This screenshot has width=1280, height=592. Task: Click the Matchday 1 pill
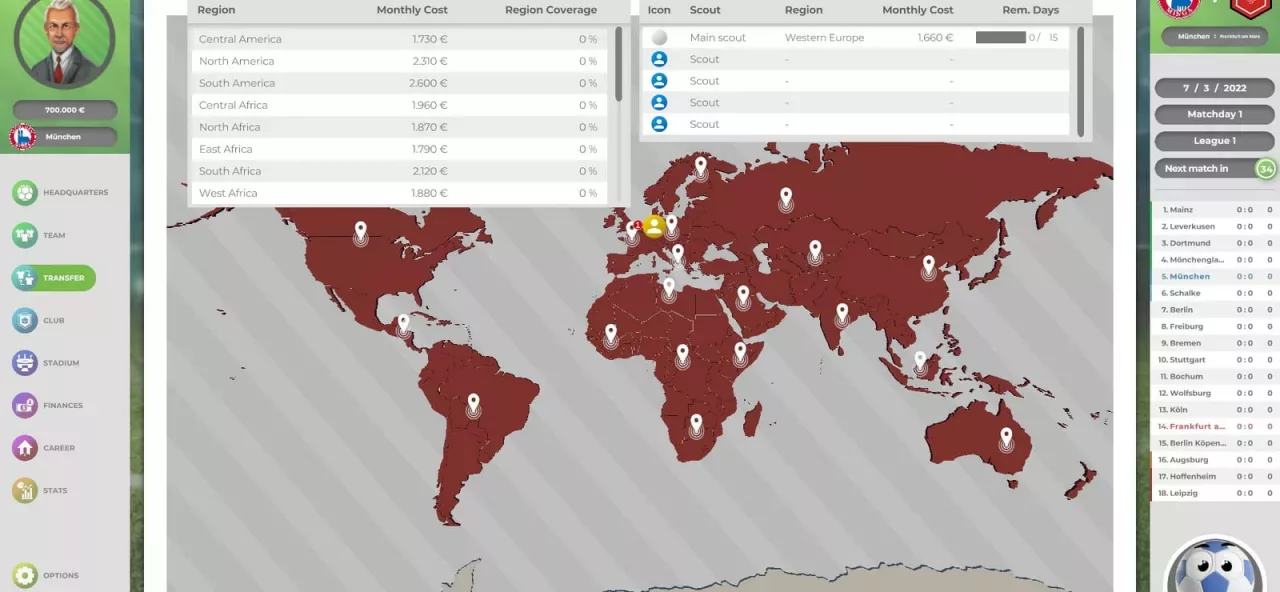point(1214,114)
